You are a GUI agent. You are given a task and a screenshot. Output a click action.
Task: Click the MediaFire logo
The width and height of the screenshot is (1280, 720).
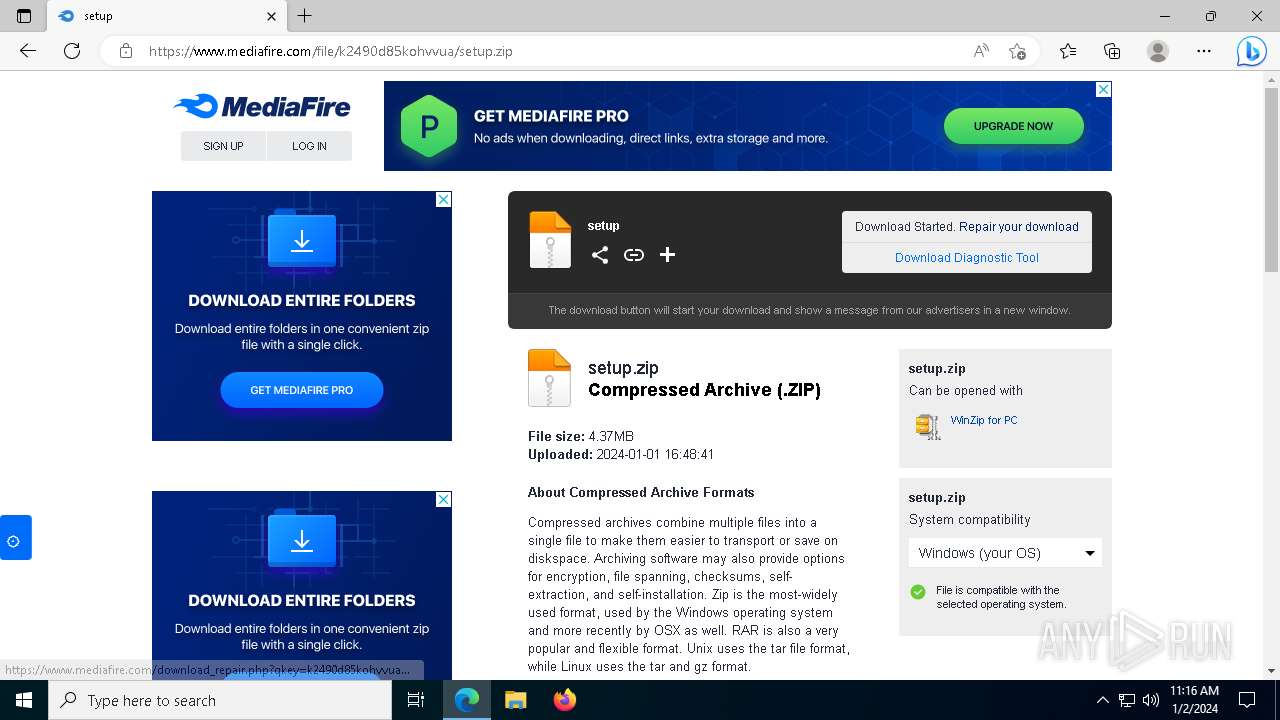(x=262, y=106)
